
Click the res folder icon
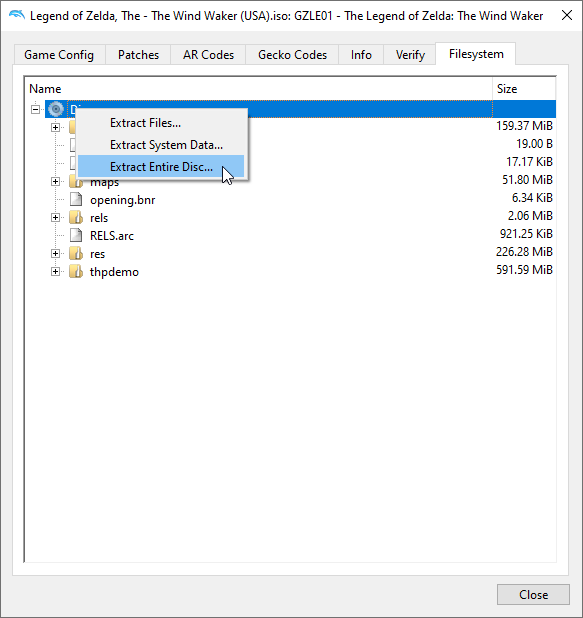[x=76, y=253]
